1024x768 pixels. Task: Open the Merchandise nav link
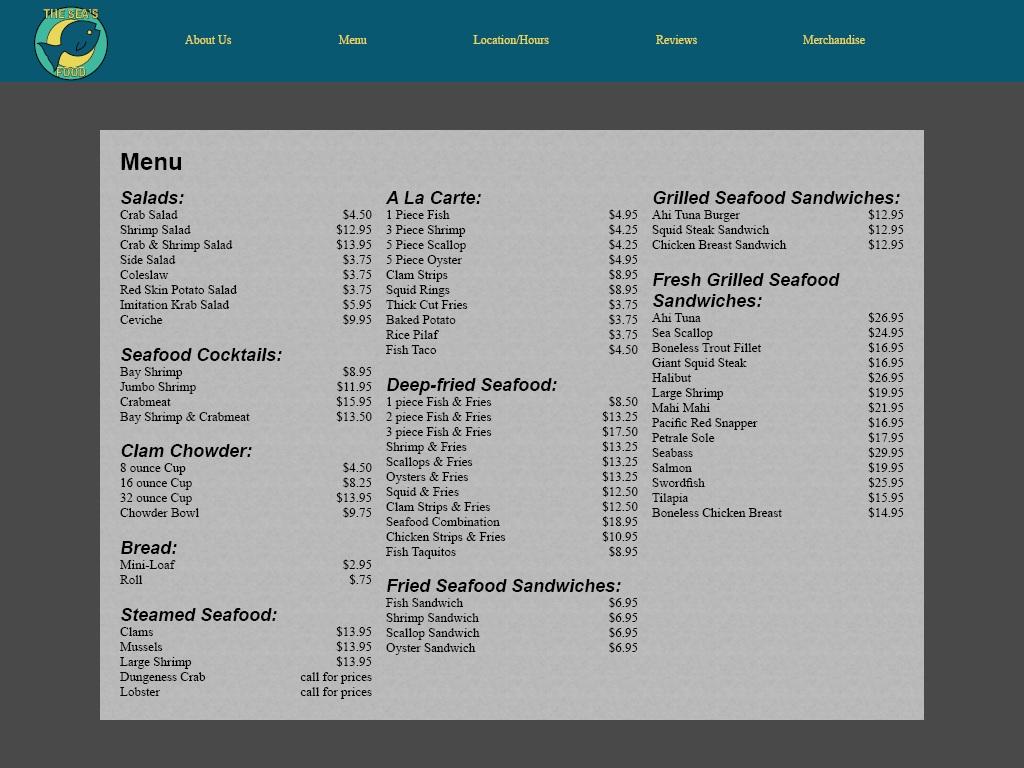pos(833,40)
